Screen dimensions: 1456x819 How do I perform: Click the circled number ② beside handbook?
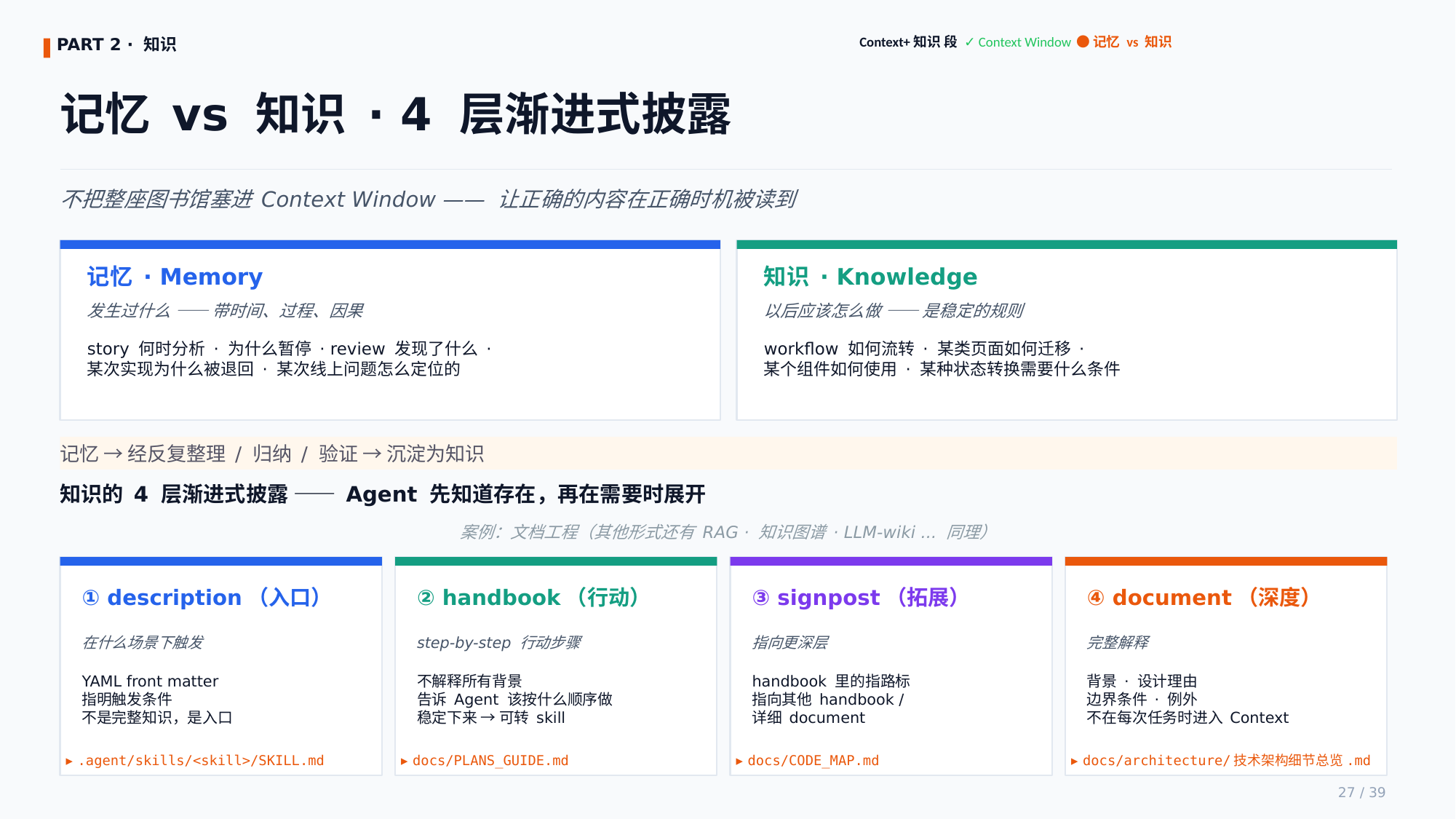(426, 598)
